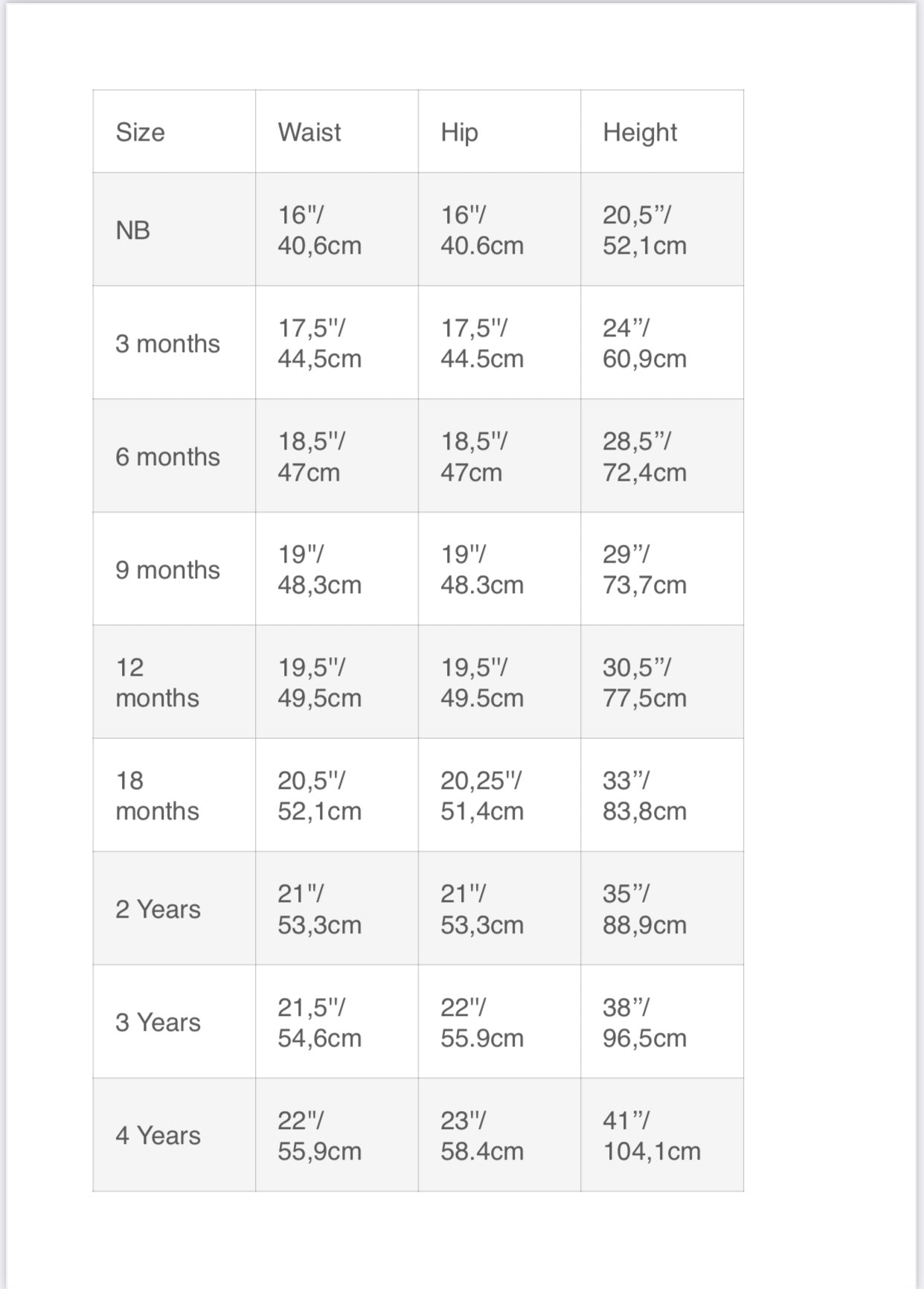Click the 2 Years size label
This screenshot has height=1289, width=924.
(158, 909)
